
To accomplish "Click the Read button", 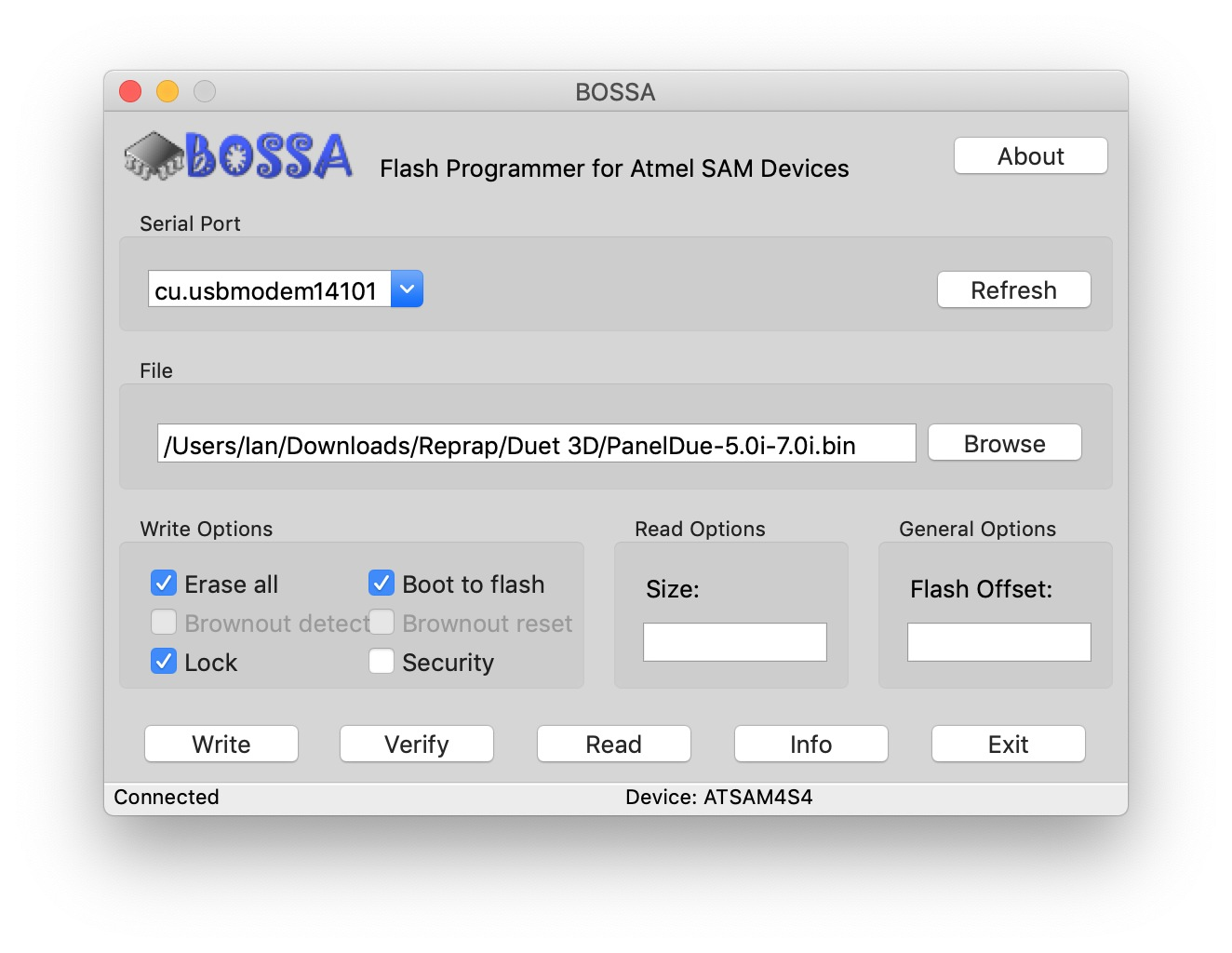I will [614, 744].
